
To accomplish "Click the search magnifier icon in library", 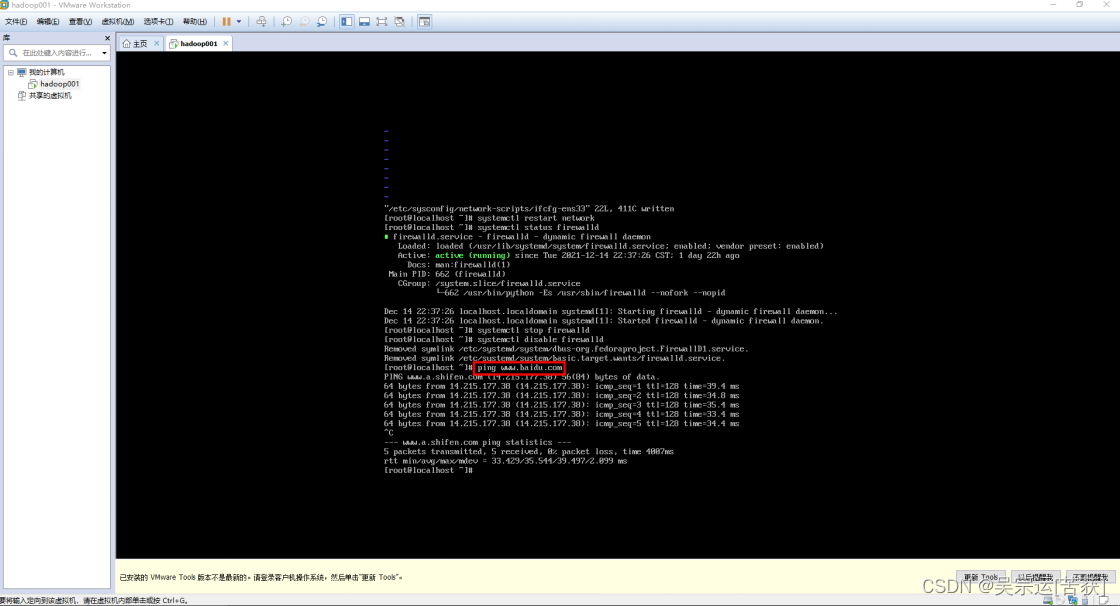I will (x=12, y=53).
